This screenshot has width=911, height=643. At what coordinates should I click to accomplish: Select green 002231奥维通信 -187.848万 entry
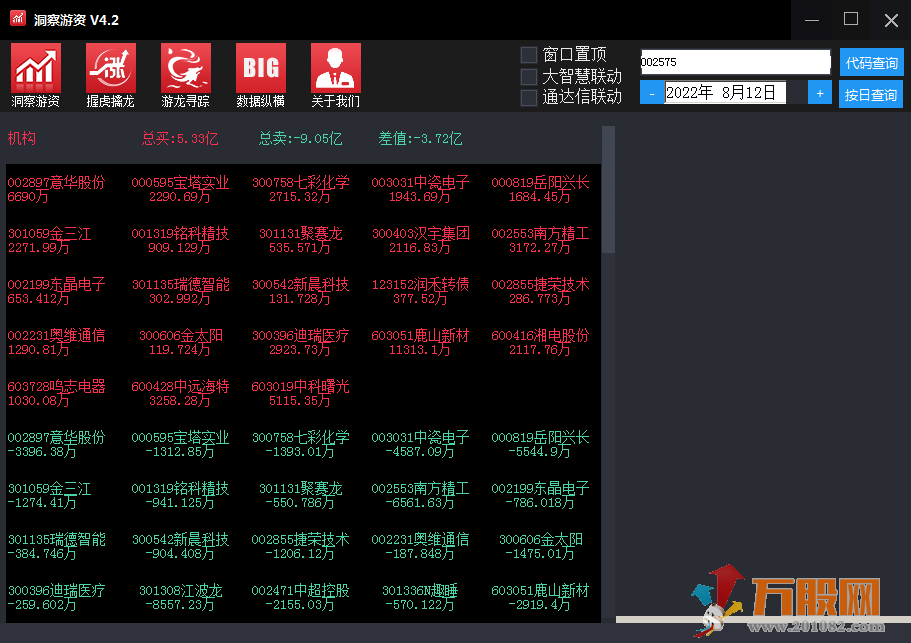[420, 547]
